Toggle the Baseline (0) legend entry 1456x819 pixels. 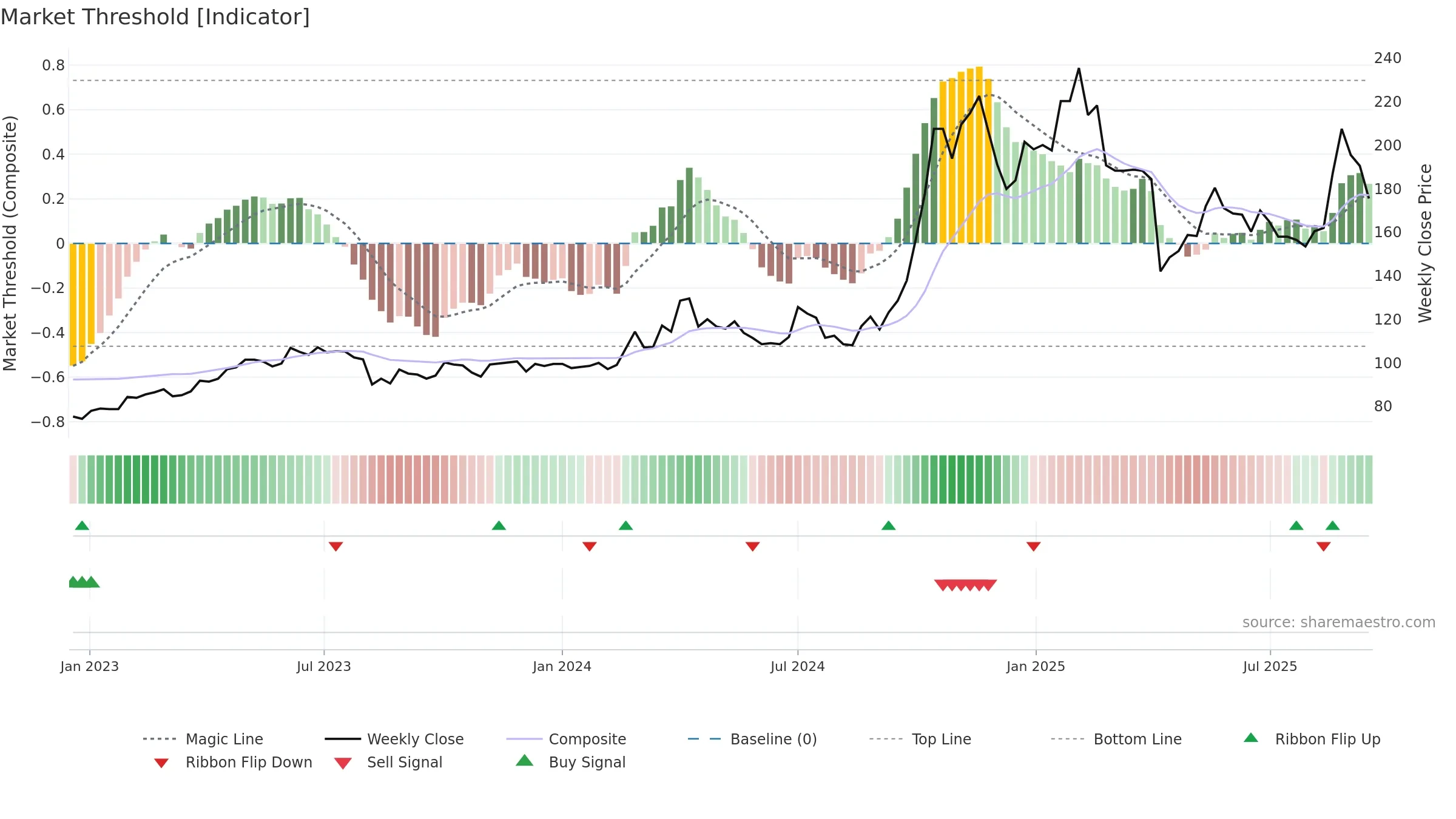(x=752, y=739)
